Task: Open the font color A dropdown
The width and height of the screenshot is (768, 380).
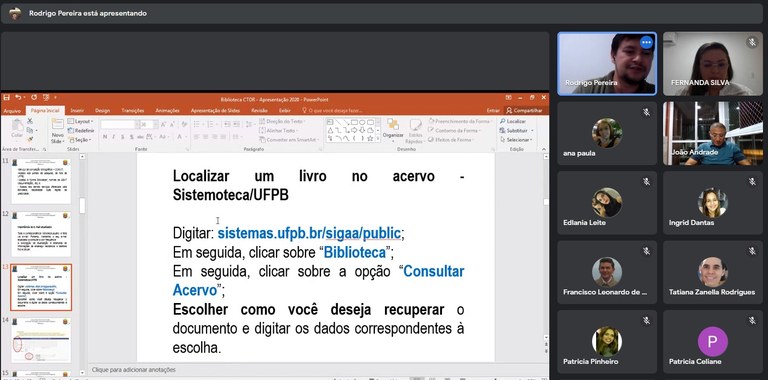Action: tap(181, 137)
